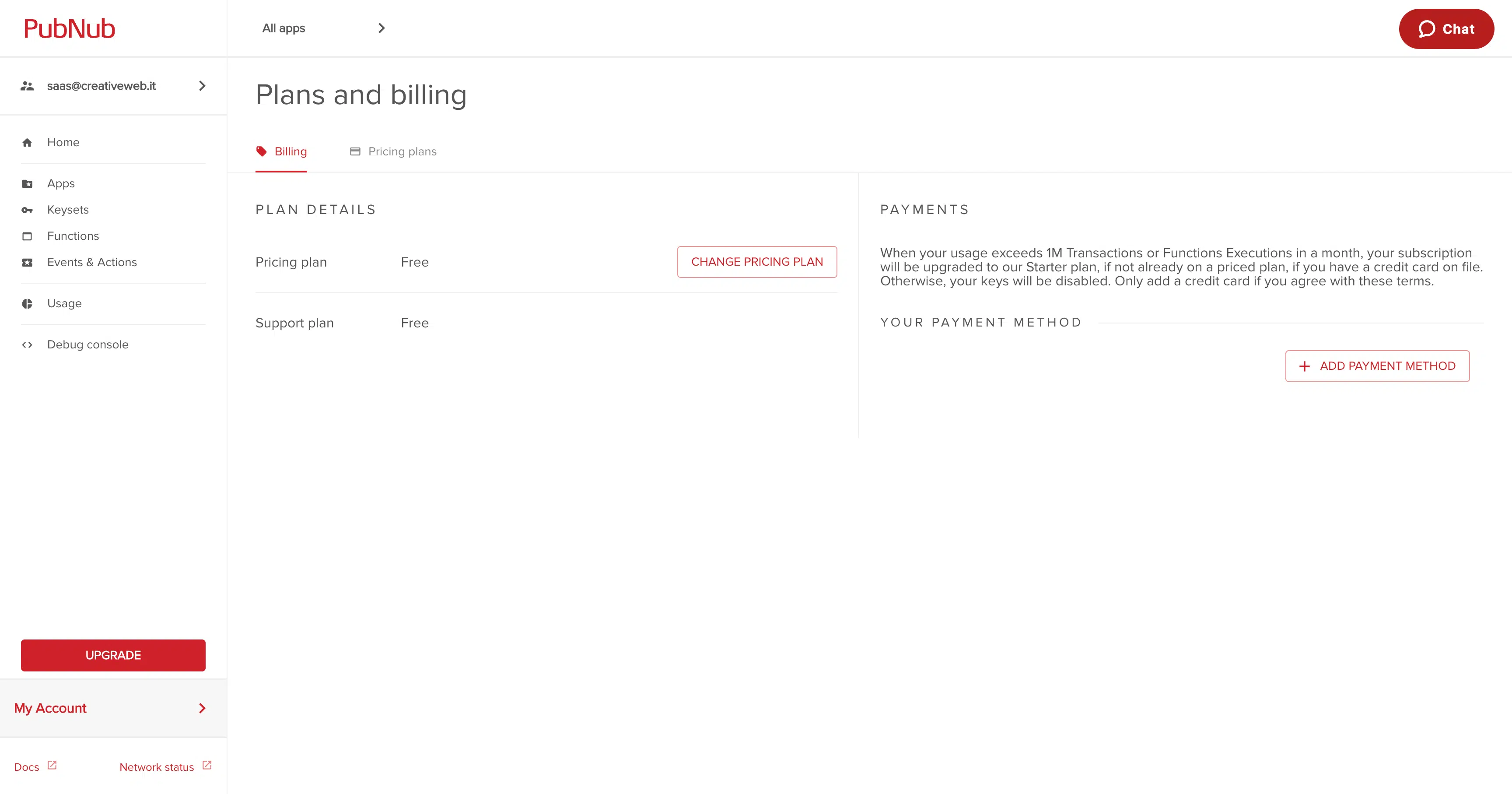The width and height of the screenshot is (1512, 794).
Task: Click the Usage pie chart icon
Action: click(27, 304)
